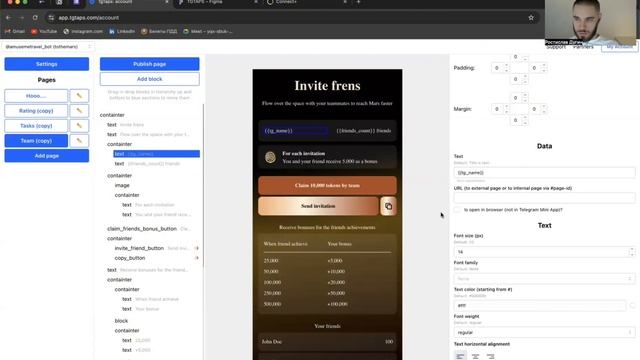This screenshot has height=360, width=640.
Task: Open the Rating (copy) page
Action: pyautogui.click(x=36, y=111)
